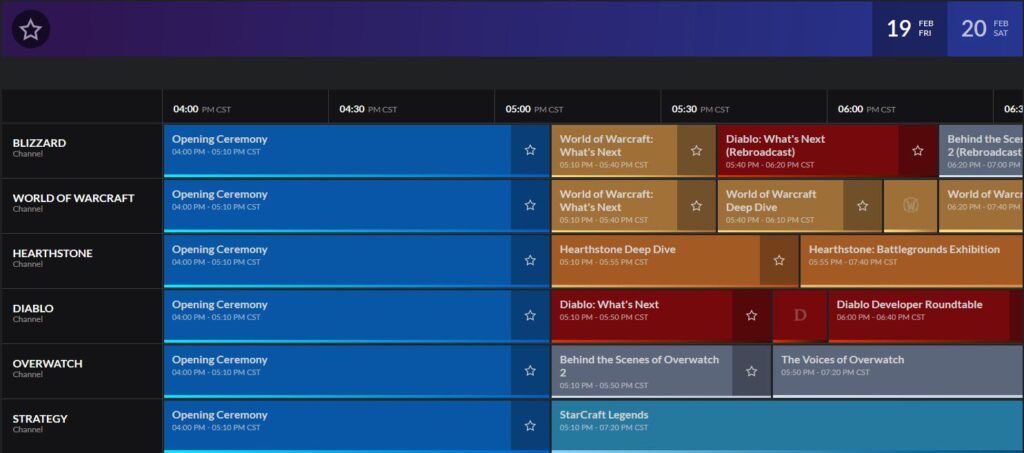Select the Strategy channel label
1024x453 pixels.
coord(82,426)
